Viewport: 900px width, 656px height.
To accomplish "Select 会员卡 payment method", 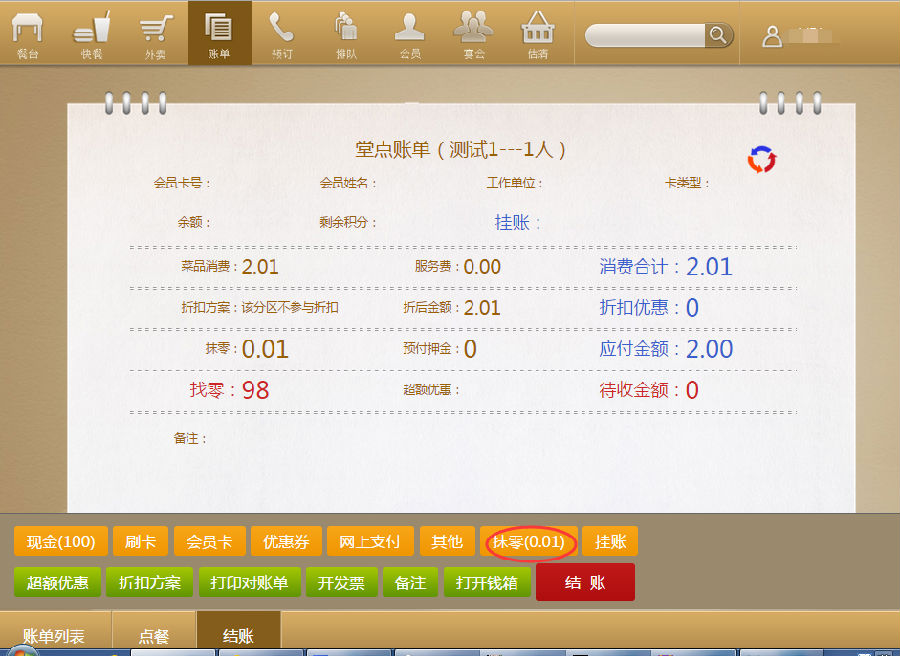I will 209,542.
